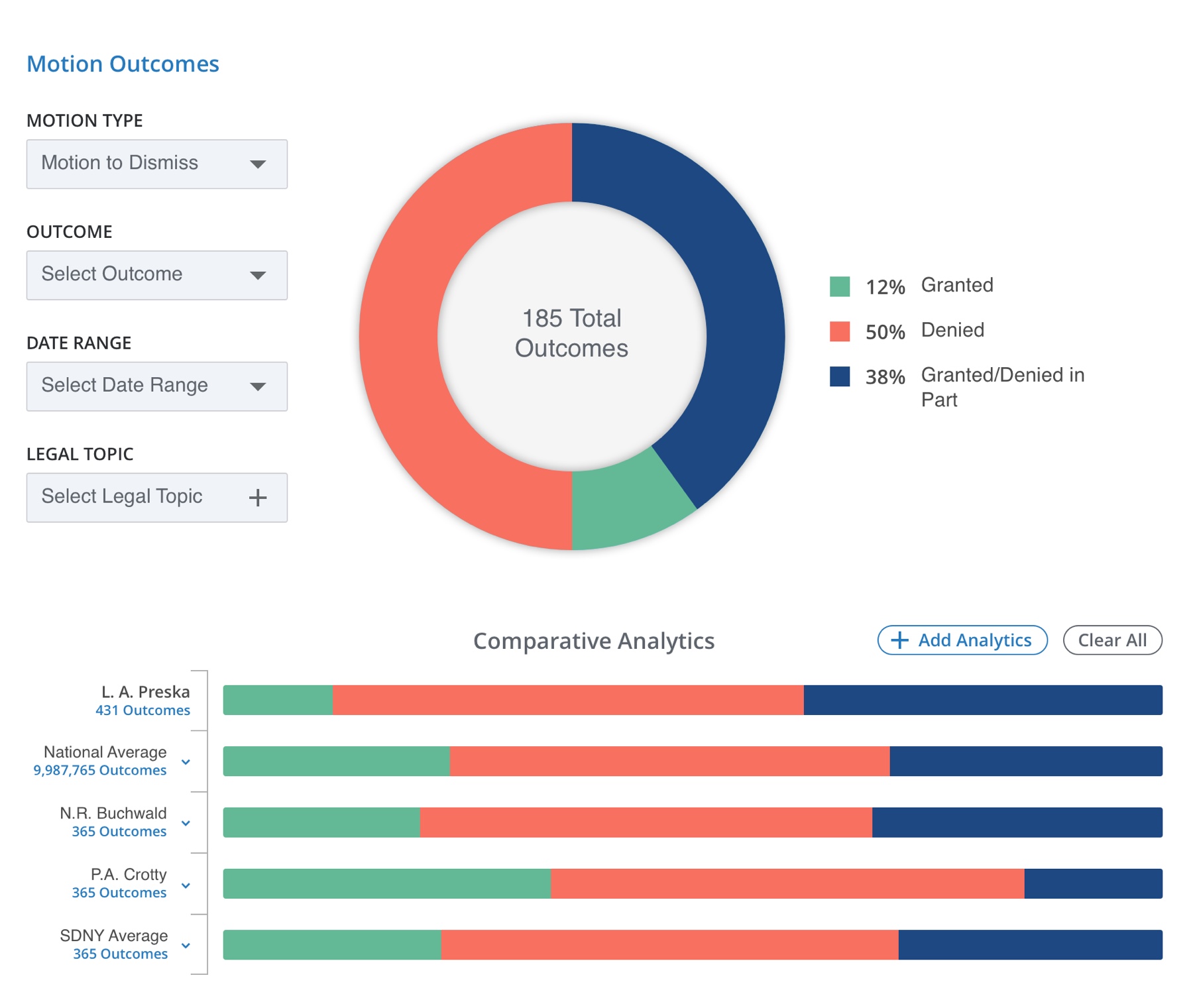Viewport: 1191px width, 1008px height.
Task: Click the blue Granted/Denied in Part swatch
Action: tap(840, 376)
